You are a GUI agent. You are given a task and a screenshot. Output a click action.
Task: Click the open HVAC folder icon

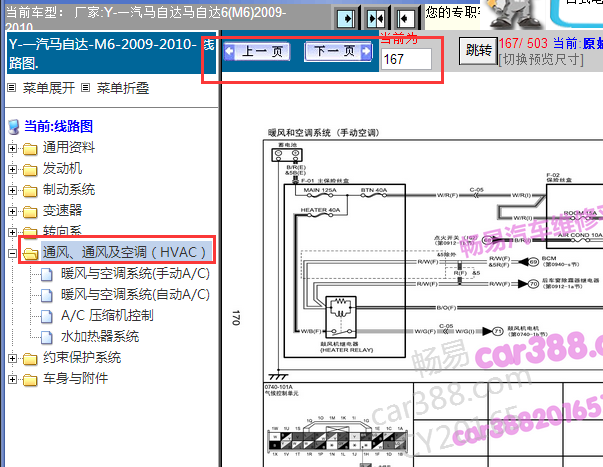point(30,254)
